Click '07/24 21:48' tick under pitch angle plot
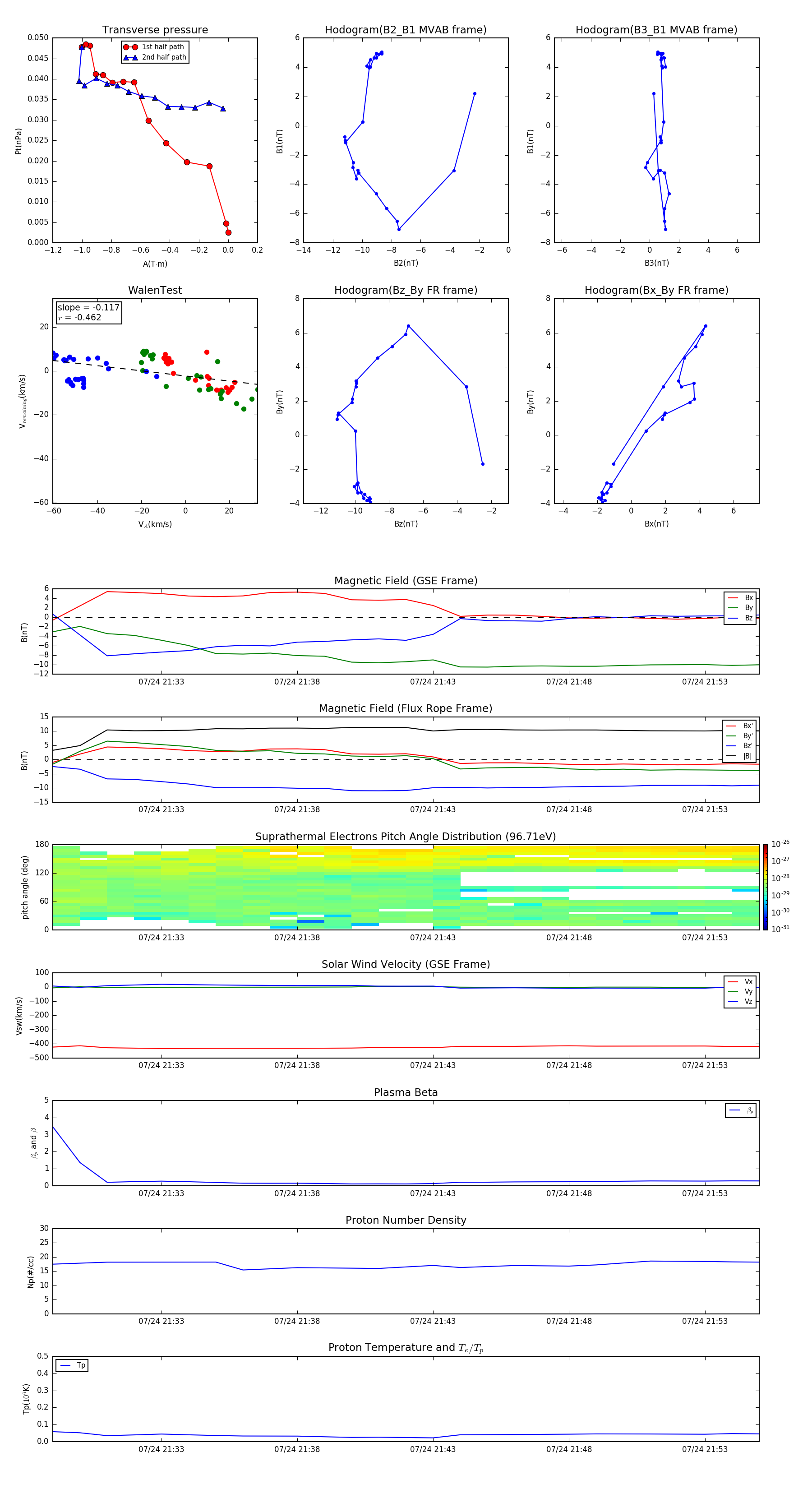Image resolution: width=812 pixels, height=1489 pixels. pyautogui.click(x=569, y=938)
